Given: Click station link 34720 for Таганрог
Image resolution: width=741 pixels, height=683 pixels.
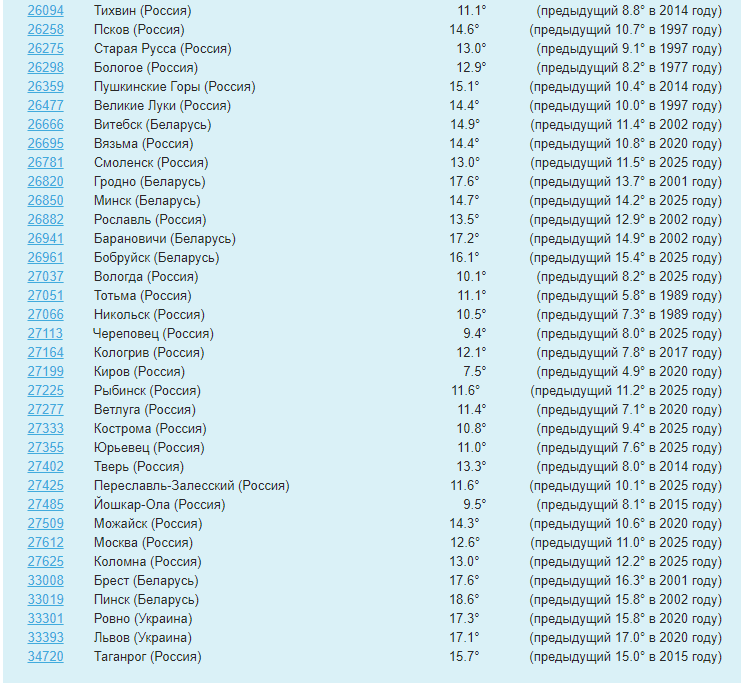Looking at the screenshot, I should click(x=45, y=656).
